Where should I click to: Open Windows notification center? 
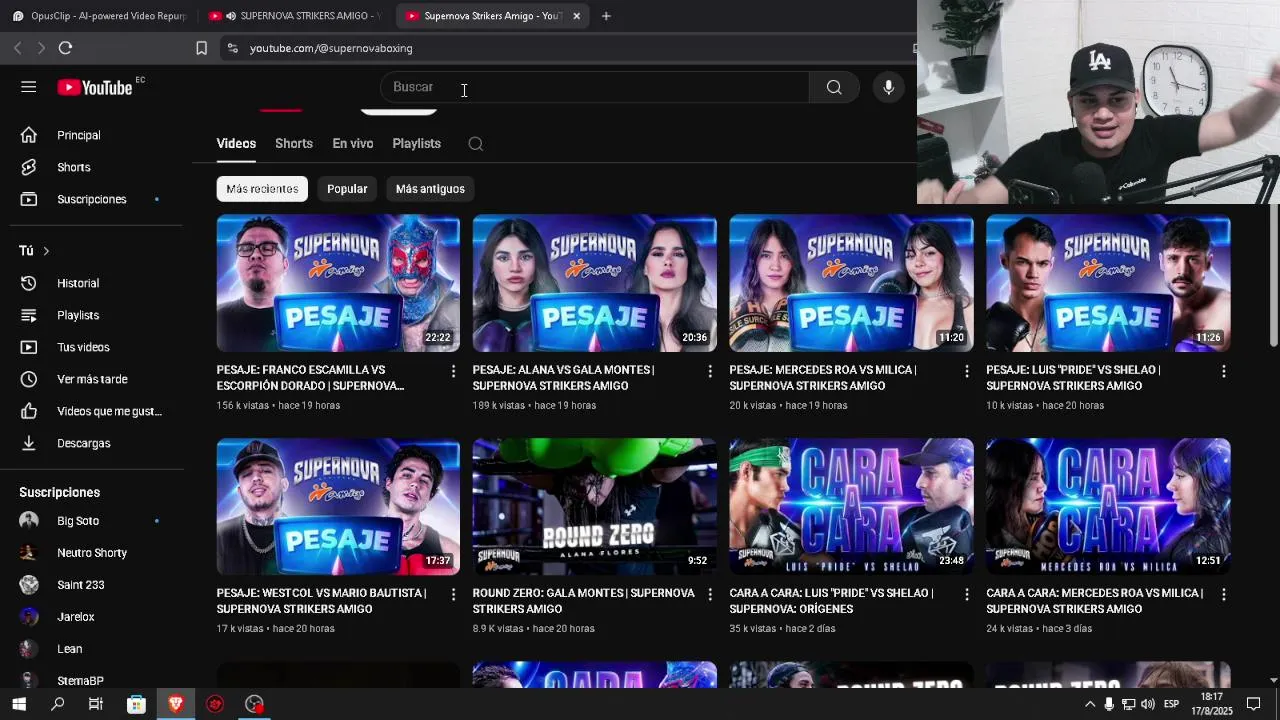coord(1253,704)
